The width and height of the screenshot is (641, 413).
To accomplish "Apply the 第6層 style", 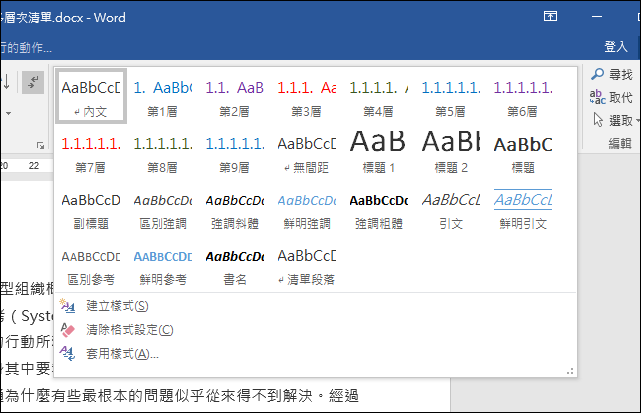I will (522, 97).
